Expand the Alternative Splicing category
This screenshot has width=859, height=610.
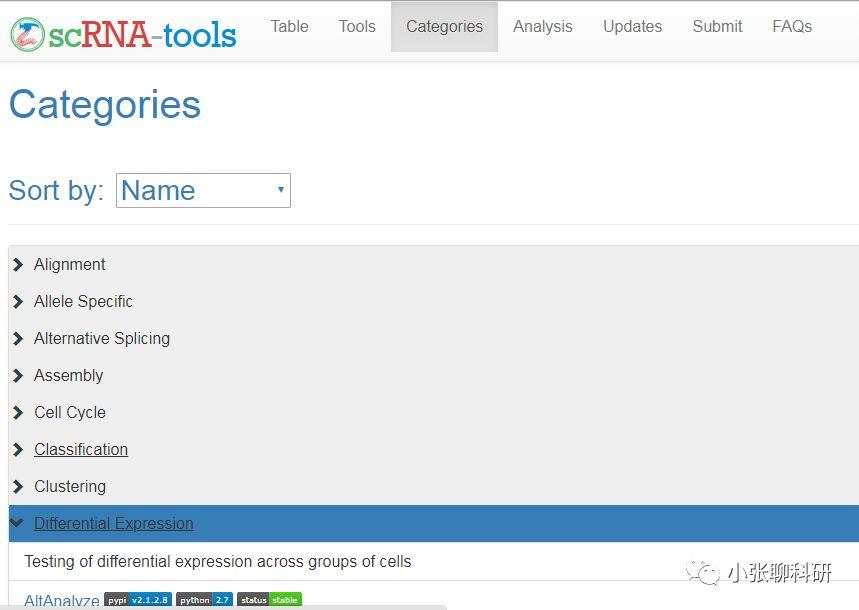[101, 339]
